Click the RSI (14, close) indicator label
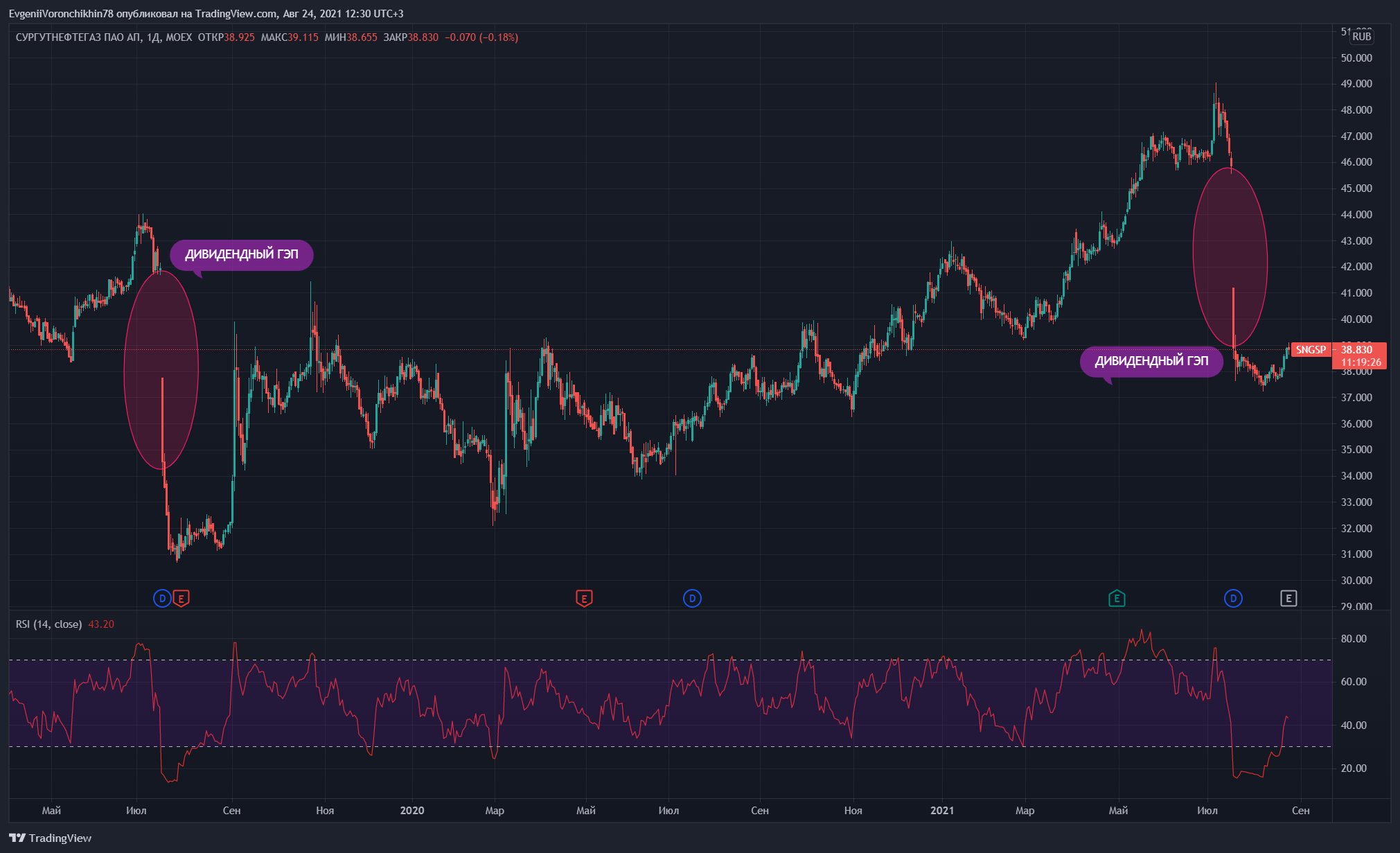 point(48,624)
